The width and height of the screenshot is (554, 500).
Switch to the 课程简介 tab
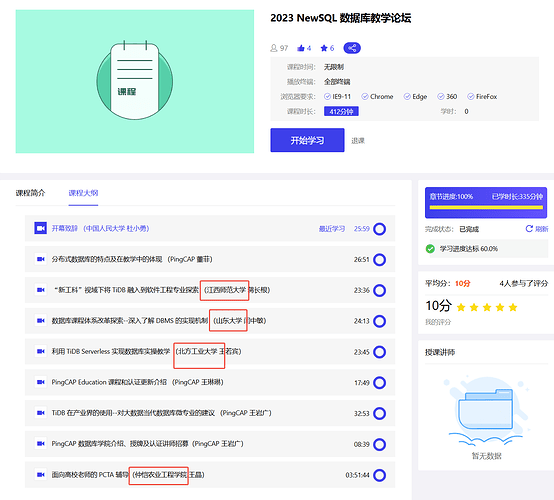pos(30,193)
